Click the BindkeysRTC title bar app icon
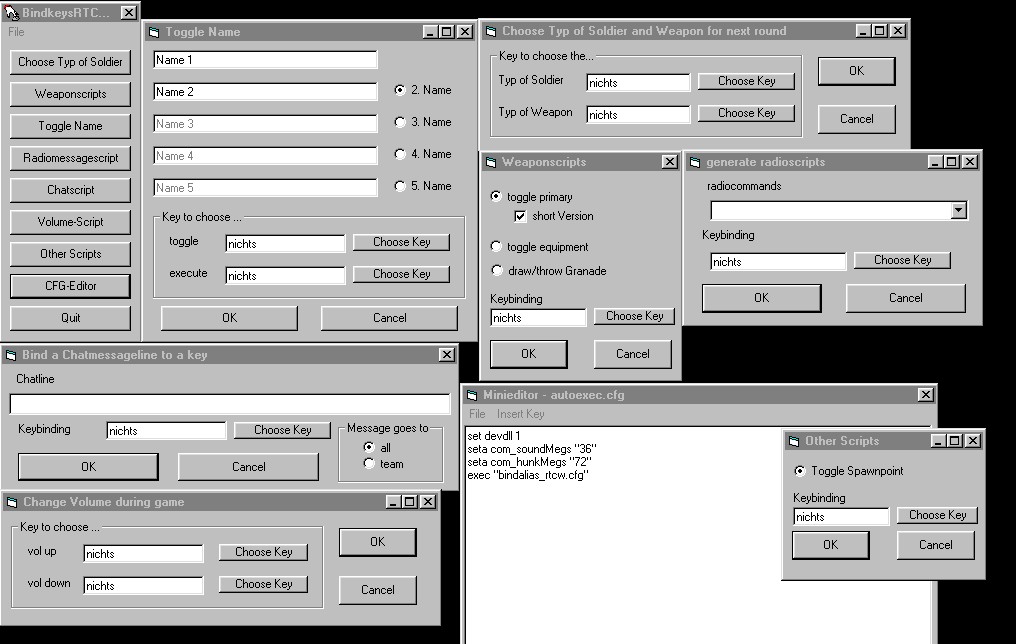The width and height of the screenshot is (1016, 644). coord(11,12)
